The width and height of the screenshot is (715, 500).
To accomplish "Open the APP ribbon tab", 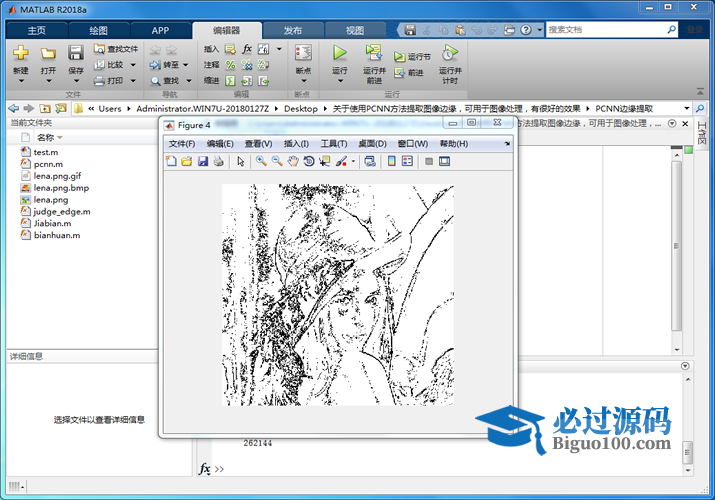I will (161, 31).
